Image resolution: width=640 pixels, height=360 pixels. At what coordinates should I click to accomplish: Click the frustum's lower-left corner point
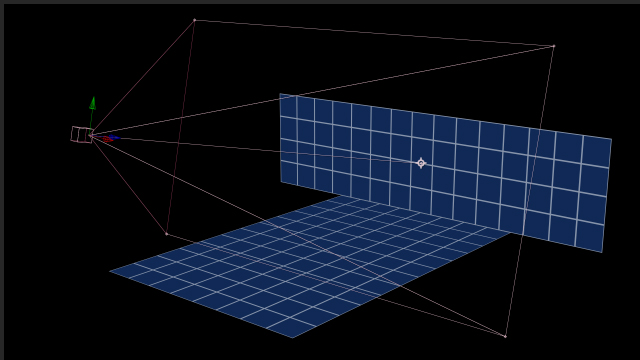167,234
